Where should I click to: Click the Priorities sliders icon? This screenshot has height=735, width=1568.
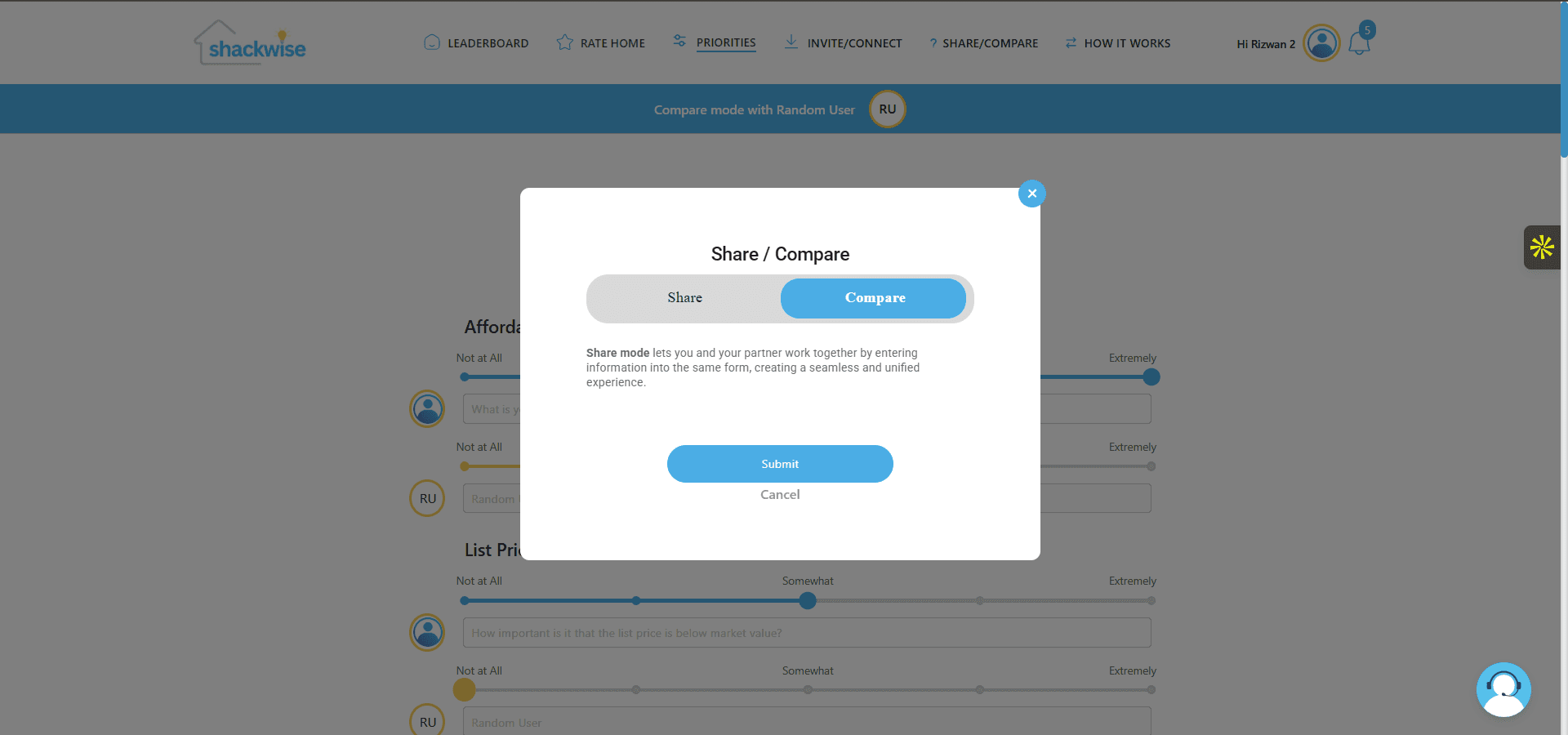679,40
